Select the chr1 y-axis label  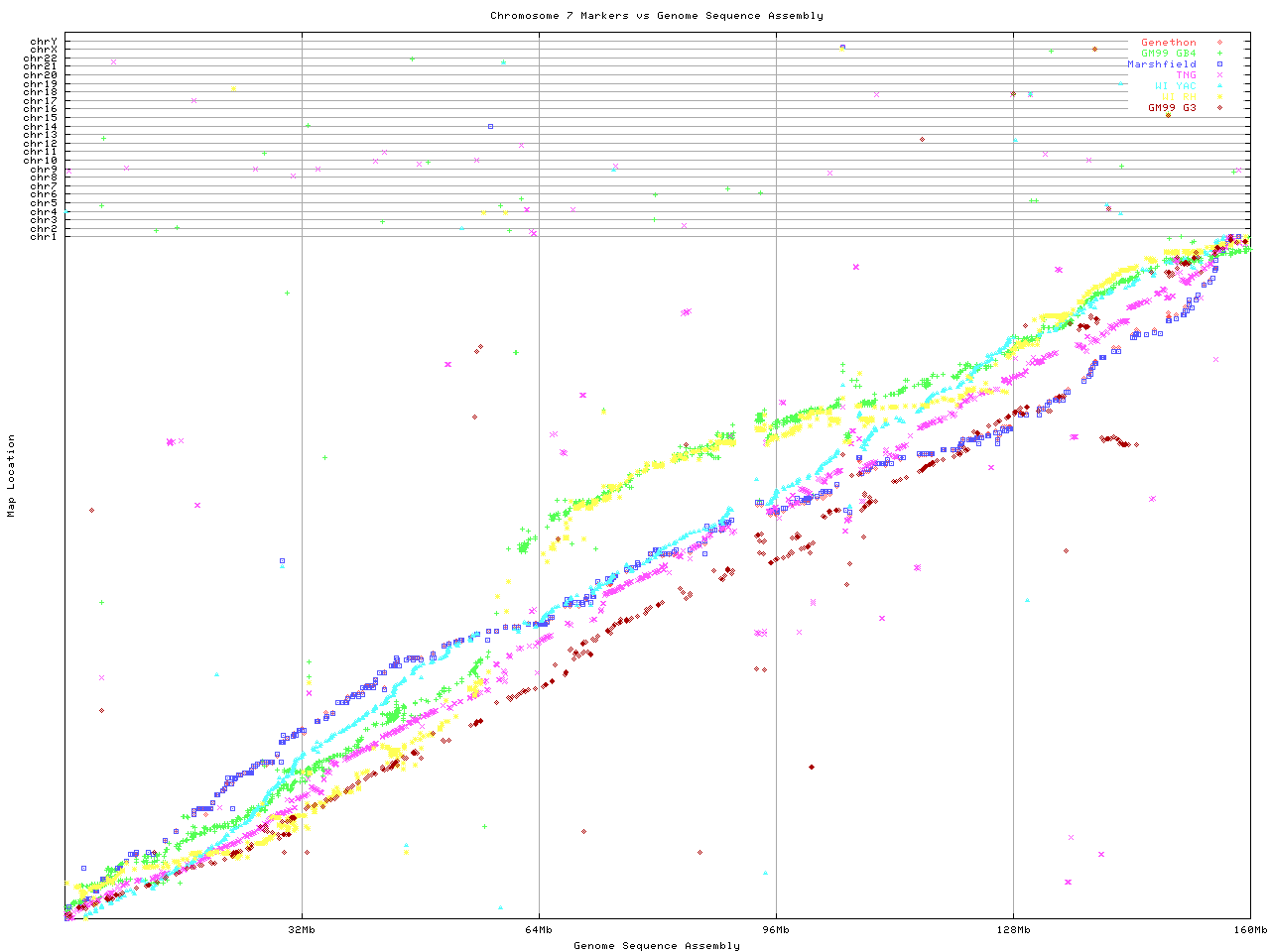[x=44, y=236]
